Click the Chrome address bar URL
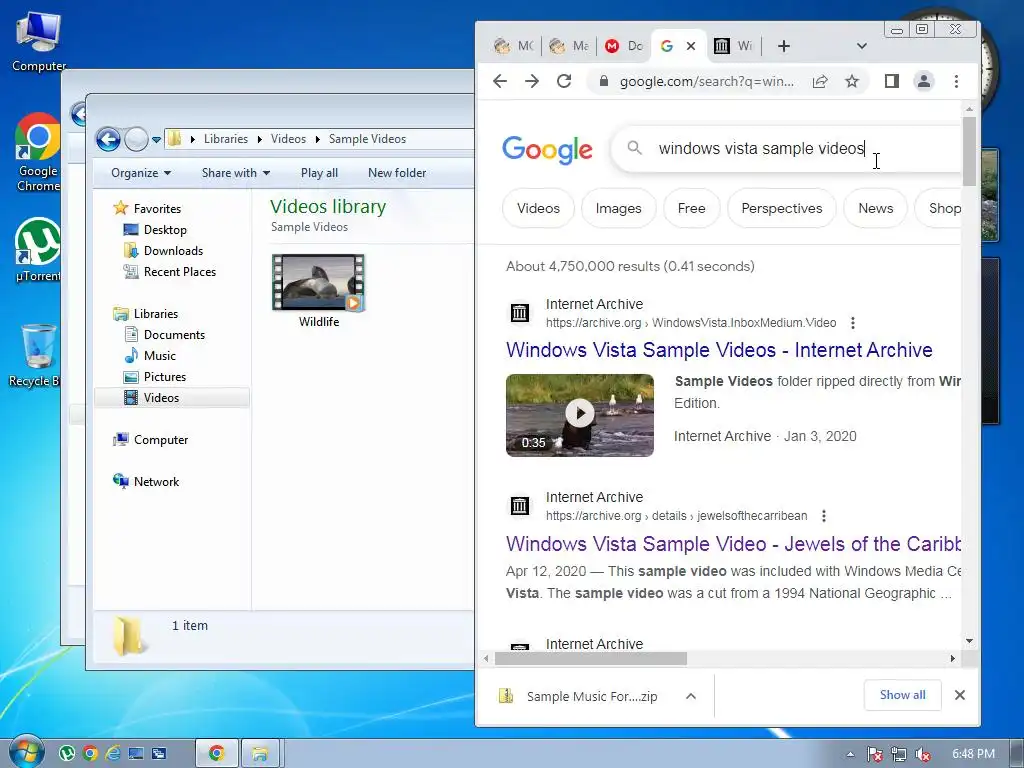The width and height of the screenshot is (1024, 768). click(707, 82)
